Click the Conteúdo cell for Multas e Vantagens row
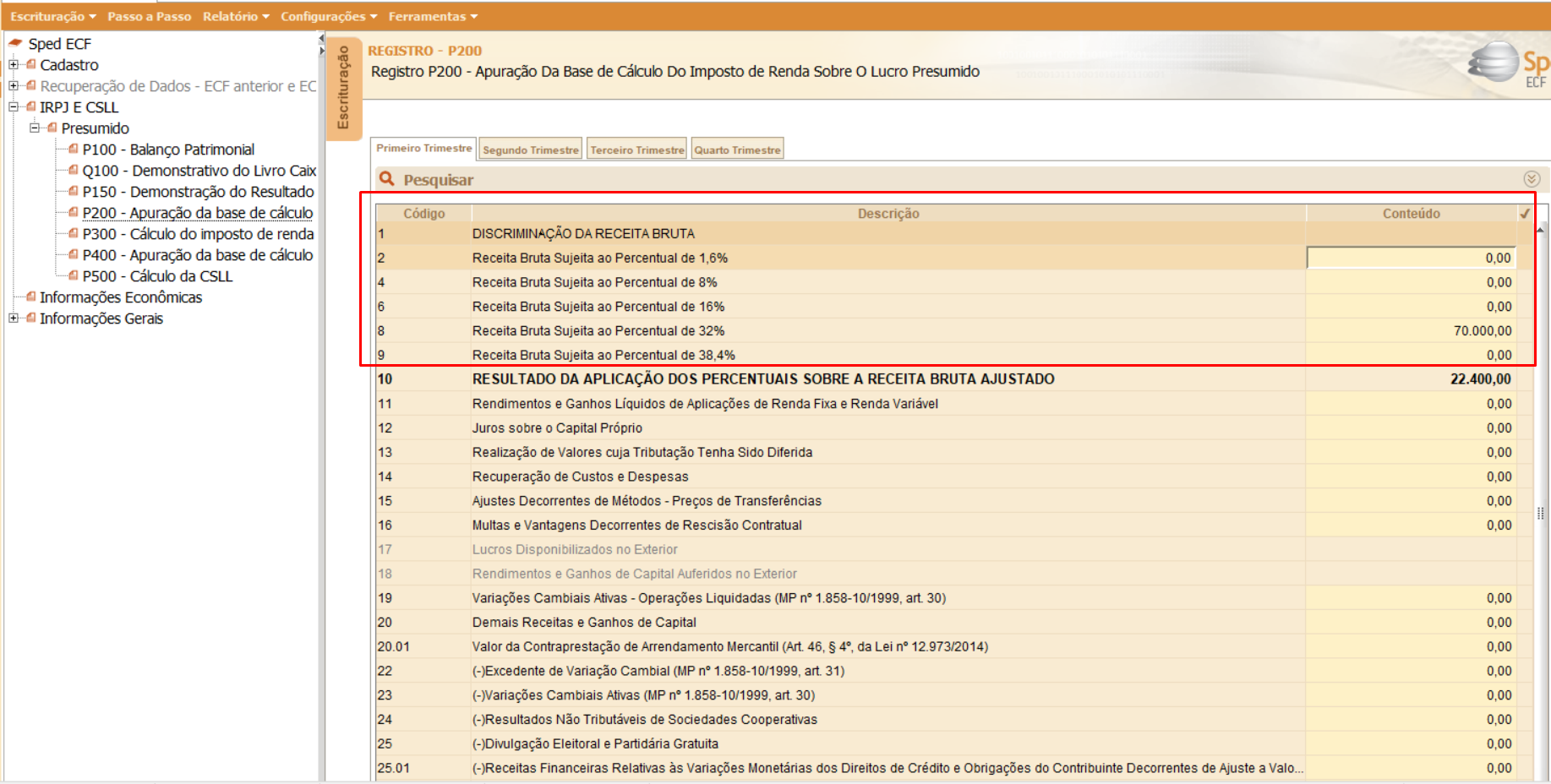Image resolution: width=1551 pixels, height=784 pixels. (x=1411, y=525)
